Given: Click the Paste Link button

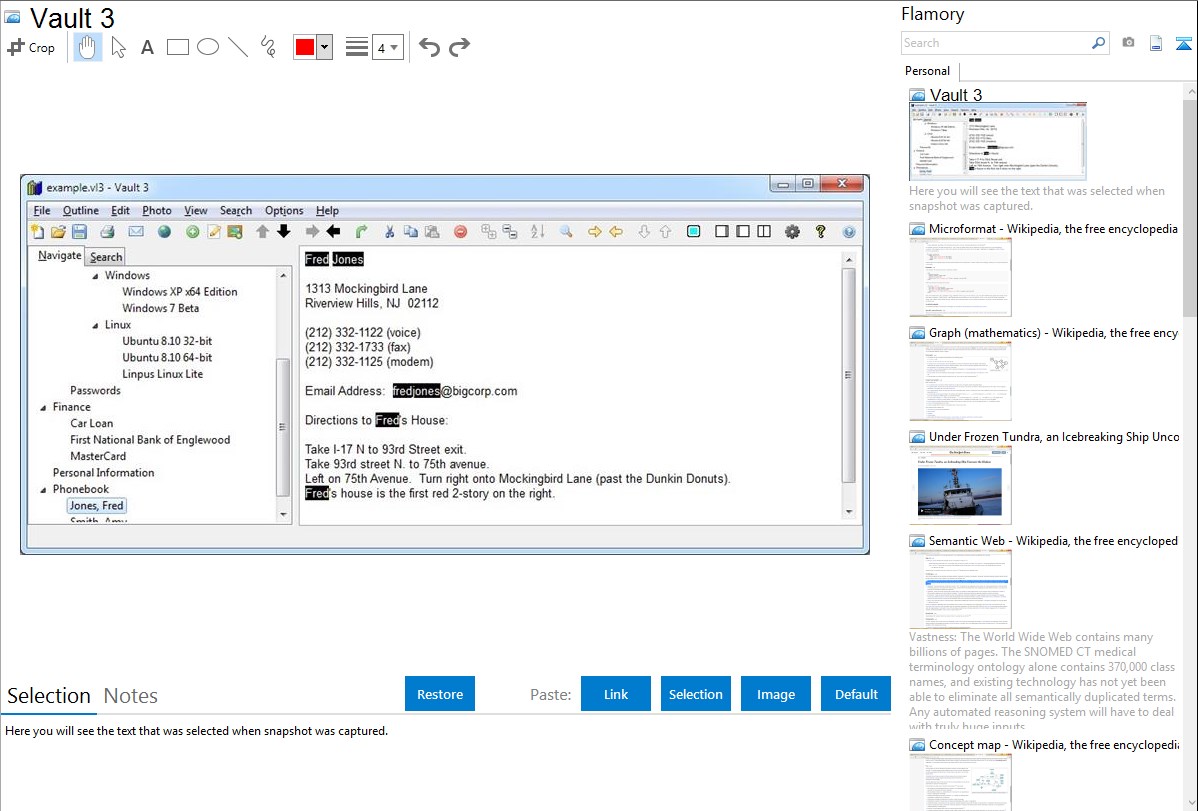Looking at the screenshot, I should tap(616, 694).
